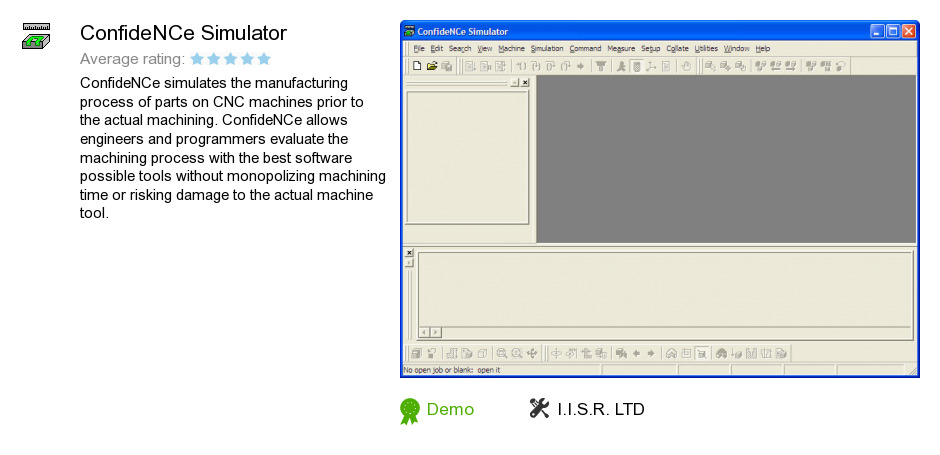Click the right arrow icon beside the home icon
This screenshot has height=455, width=940.
pyautogui.click(x=651, y=353)
